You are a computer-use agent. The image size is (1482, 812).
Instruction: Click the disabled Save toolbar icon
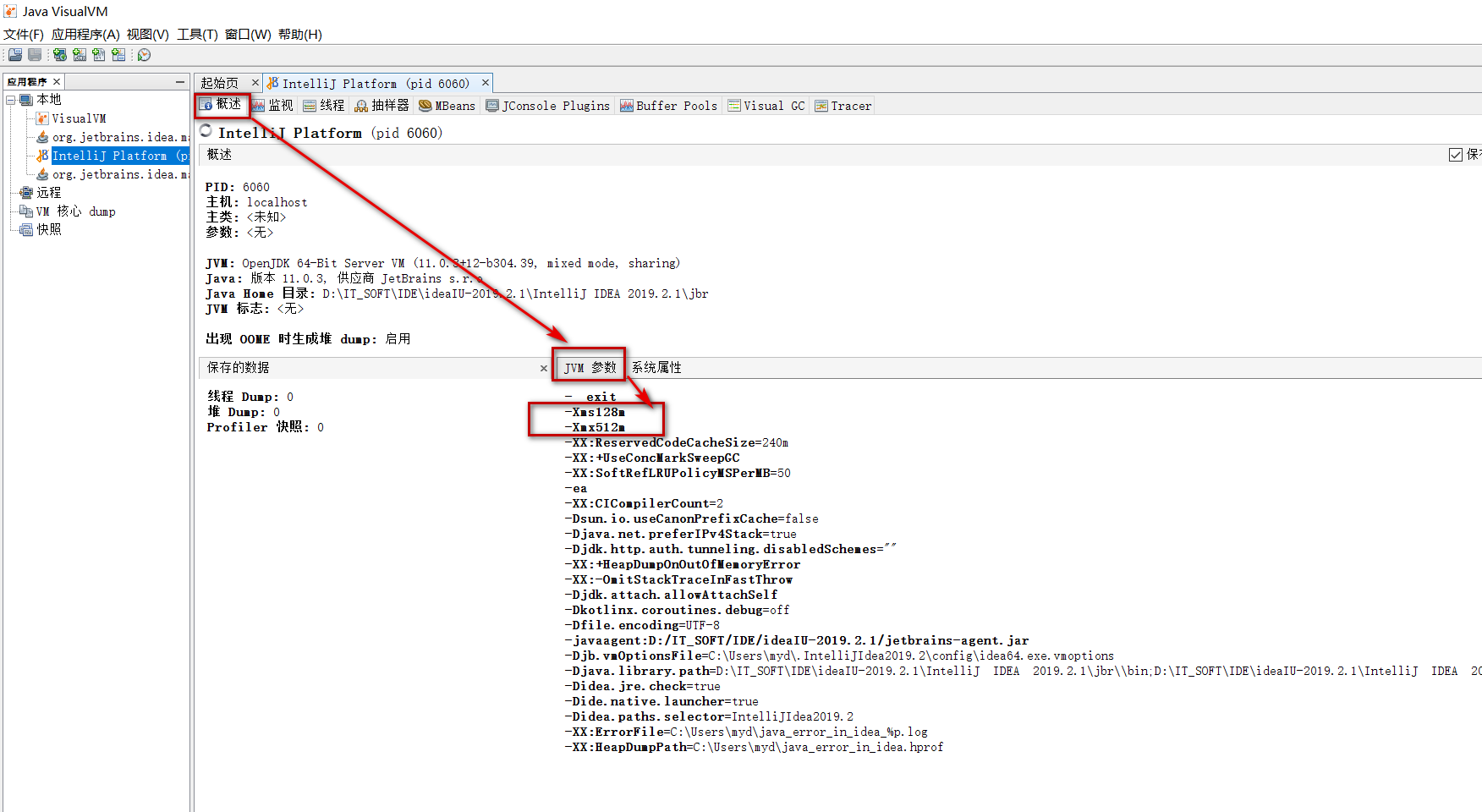pyautogui.click(x=35, y=55)
